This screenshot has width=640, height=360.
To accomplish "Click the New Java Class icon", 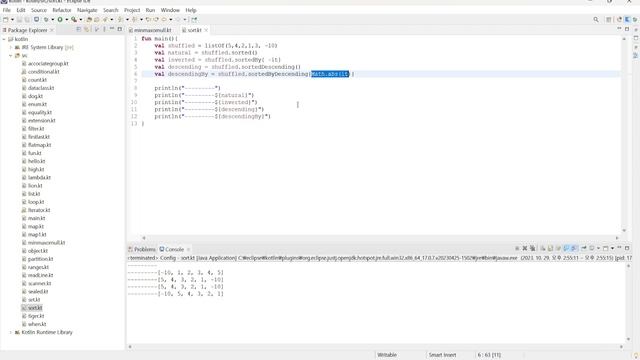I will (x=97, y=20).
